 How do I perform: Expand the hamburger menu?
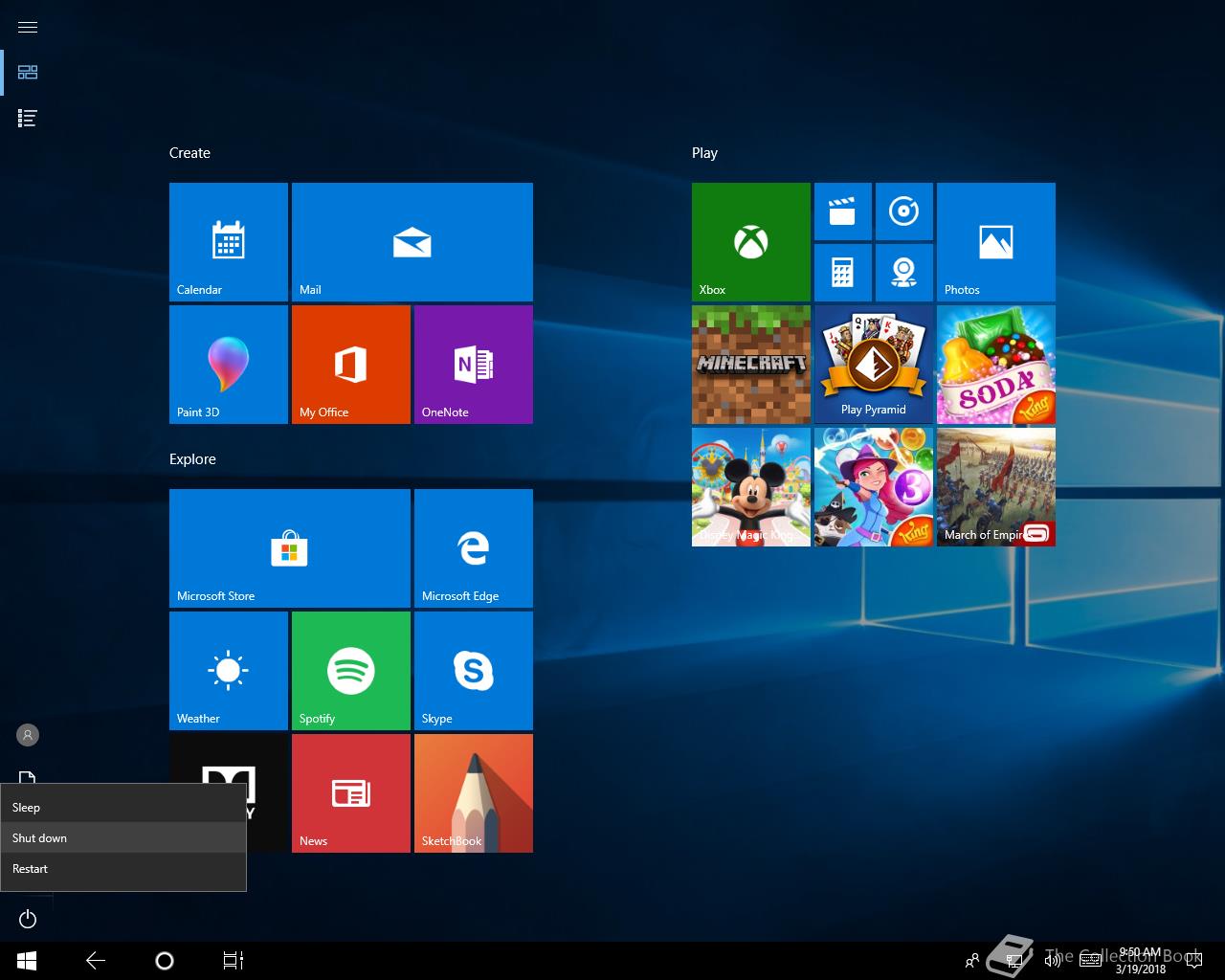coord(28,27)
